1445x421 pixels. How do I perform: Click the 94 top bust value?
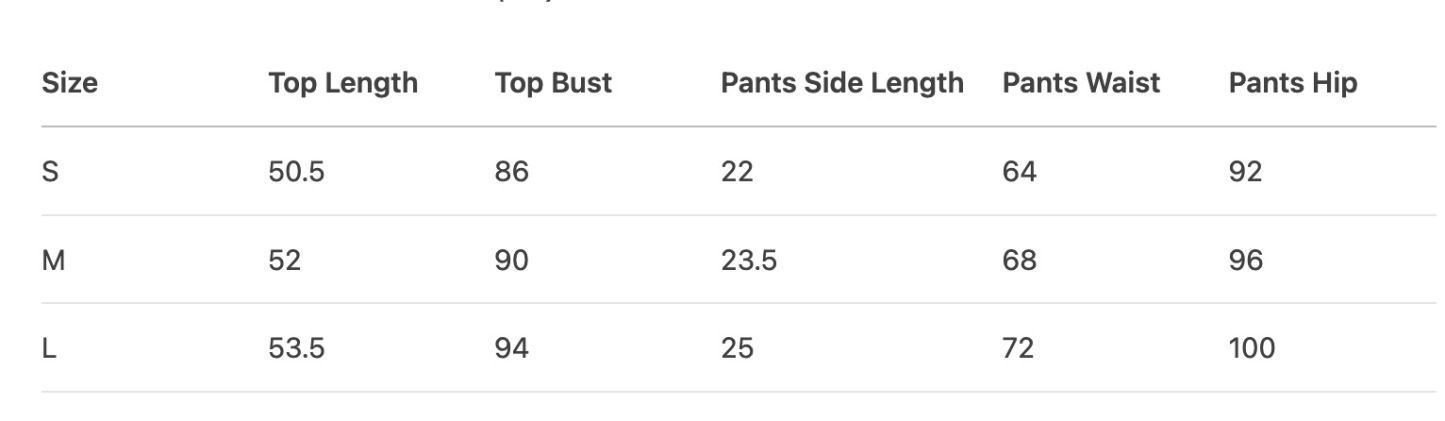[511, 349]
